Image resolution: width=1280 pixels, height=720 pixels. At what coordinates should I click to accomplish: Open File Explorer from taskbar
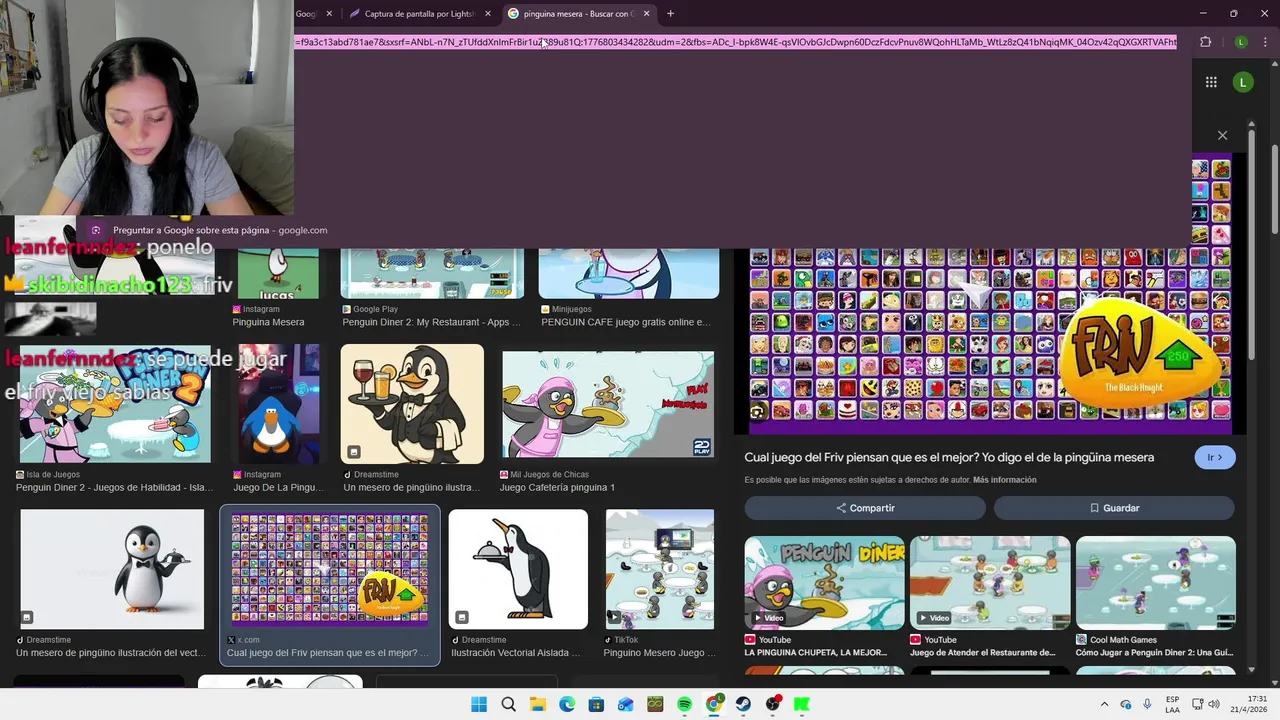click(x=538, y=704)
